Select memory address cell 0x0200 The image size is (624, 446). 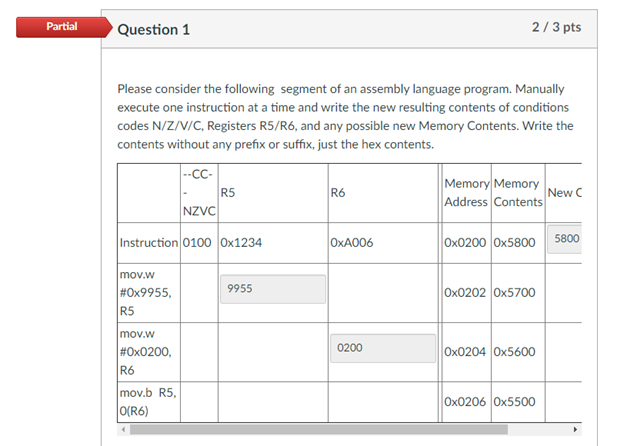point(465,243)
